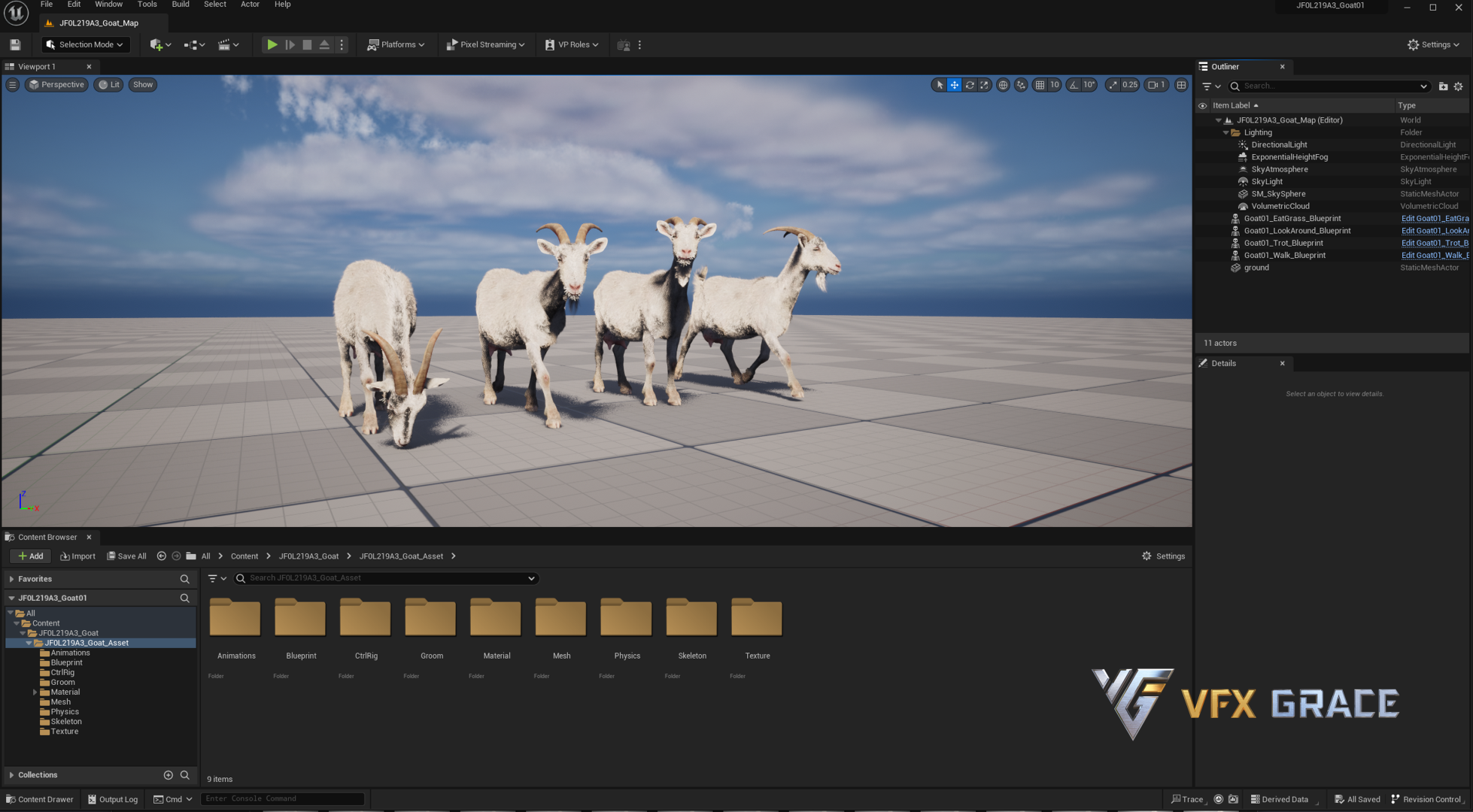The width and height of the screenshot is (1473, 812).
Task: Collapse the Lighting folder in Outliner
Action: [1225, 133]
